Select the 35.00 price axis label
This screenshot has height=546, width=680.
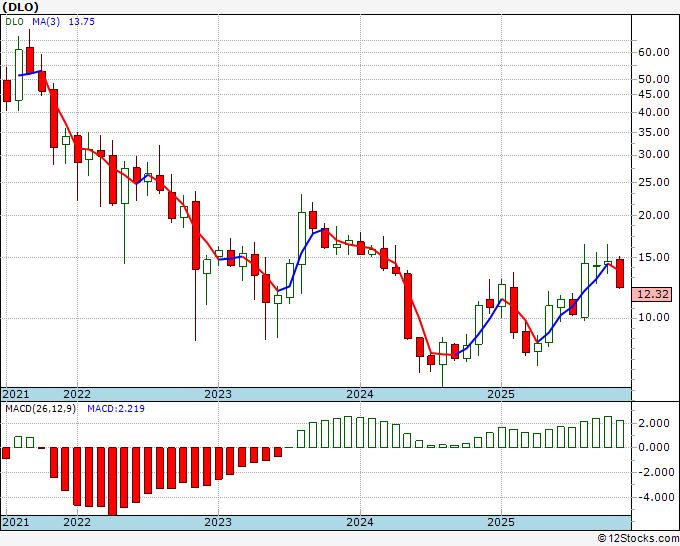coord(654,132)
